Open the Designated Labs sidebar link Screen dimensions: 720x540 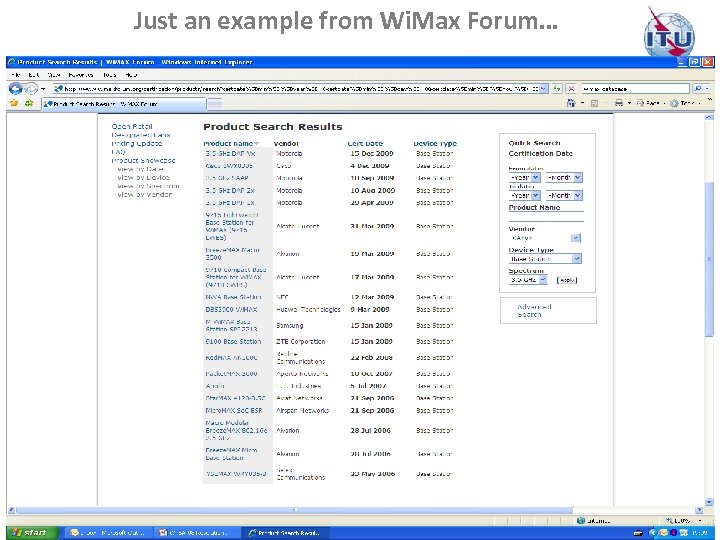(x=141, y=135)
